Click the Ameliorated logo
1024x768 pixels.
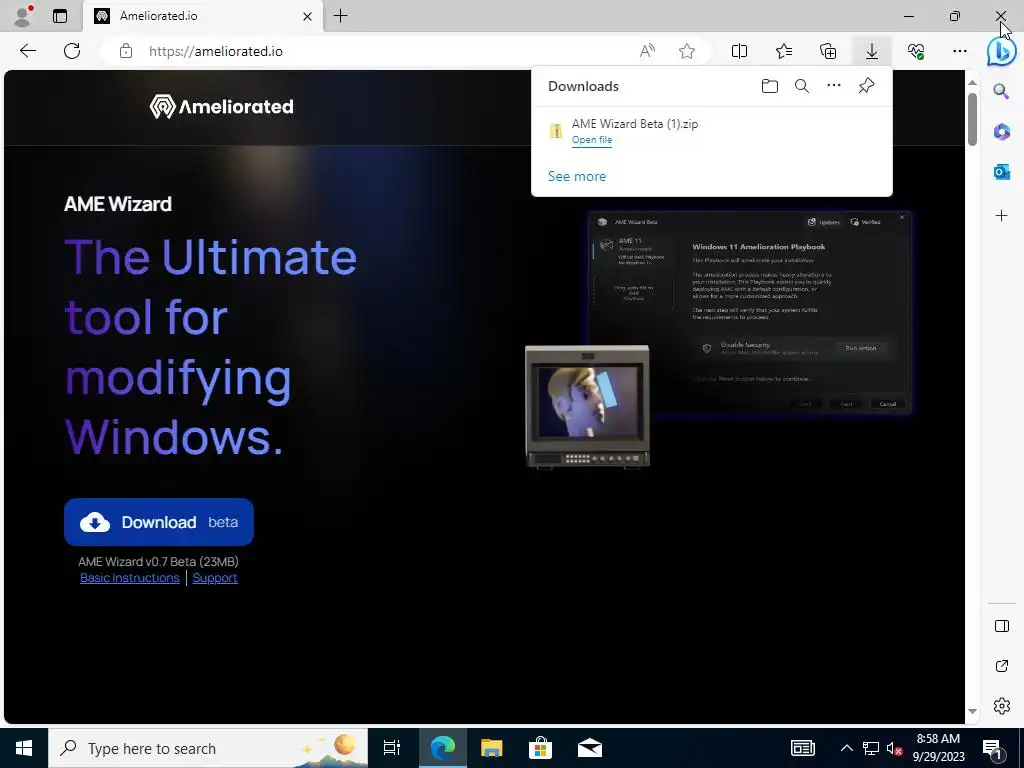click(221, 106)
